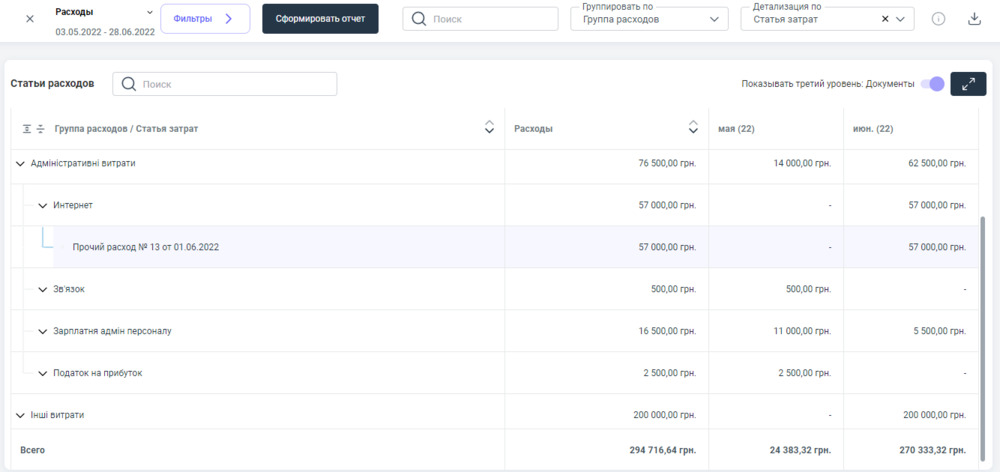Image resolution: width=1000 pixels, height=472 pixels.
Task: Expand table to fullscreen view
Action: [968, 84]
